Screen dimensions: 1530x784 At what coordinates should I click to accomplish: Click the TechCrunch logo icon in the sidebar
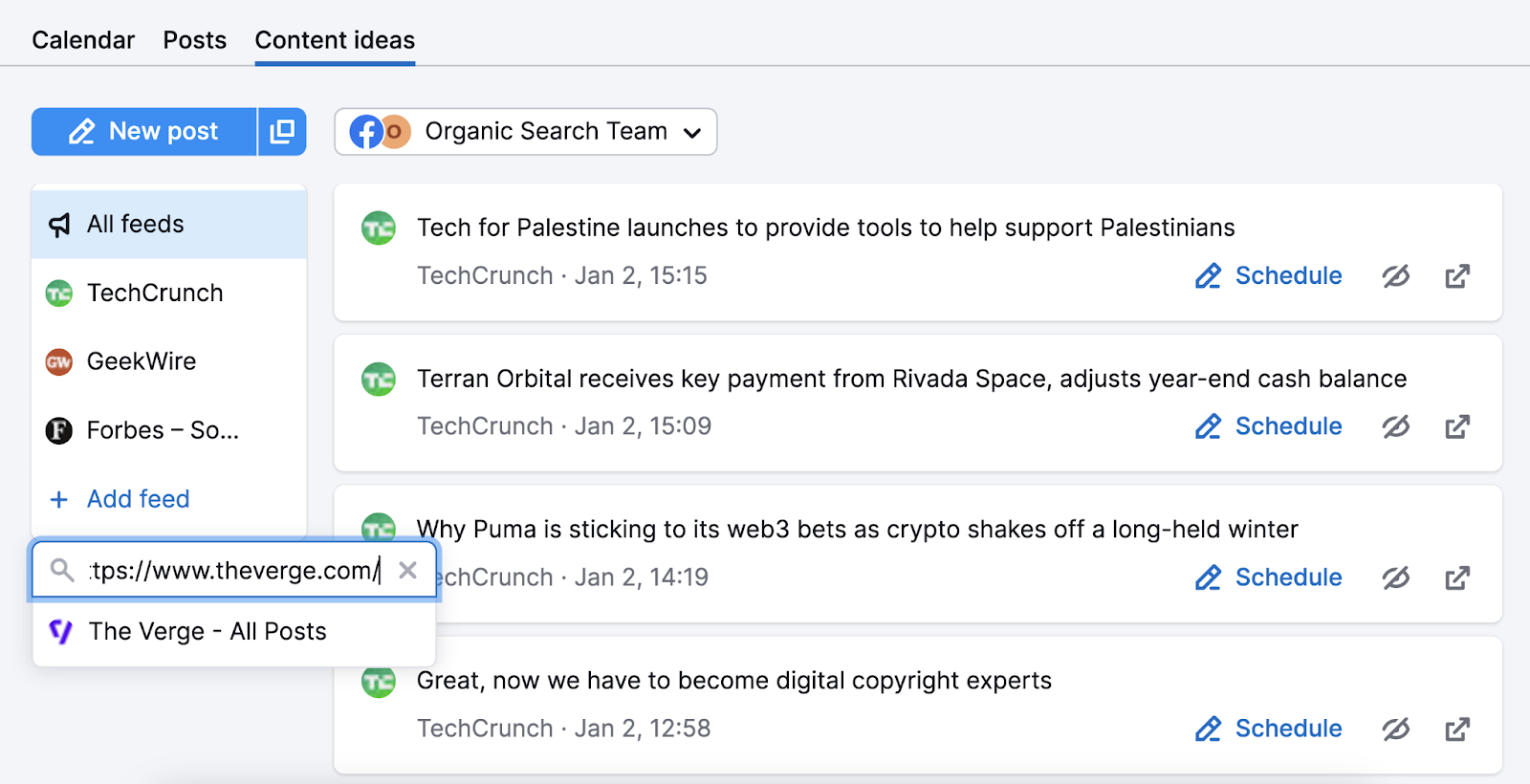click(x=59, y=293)
